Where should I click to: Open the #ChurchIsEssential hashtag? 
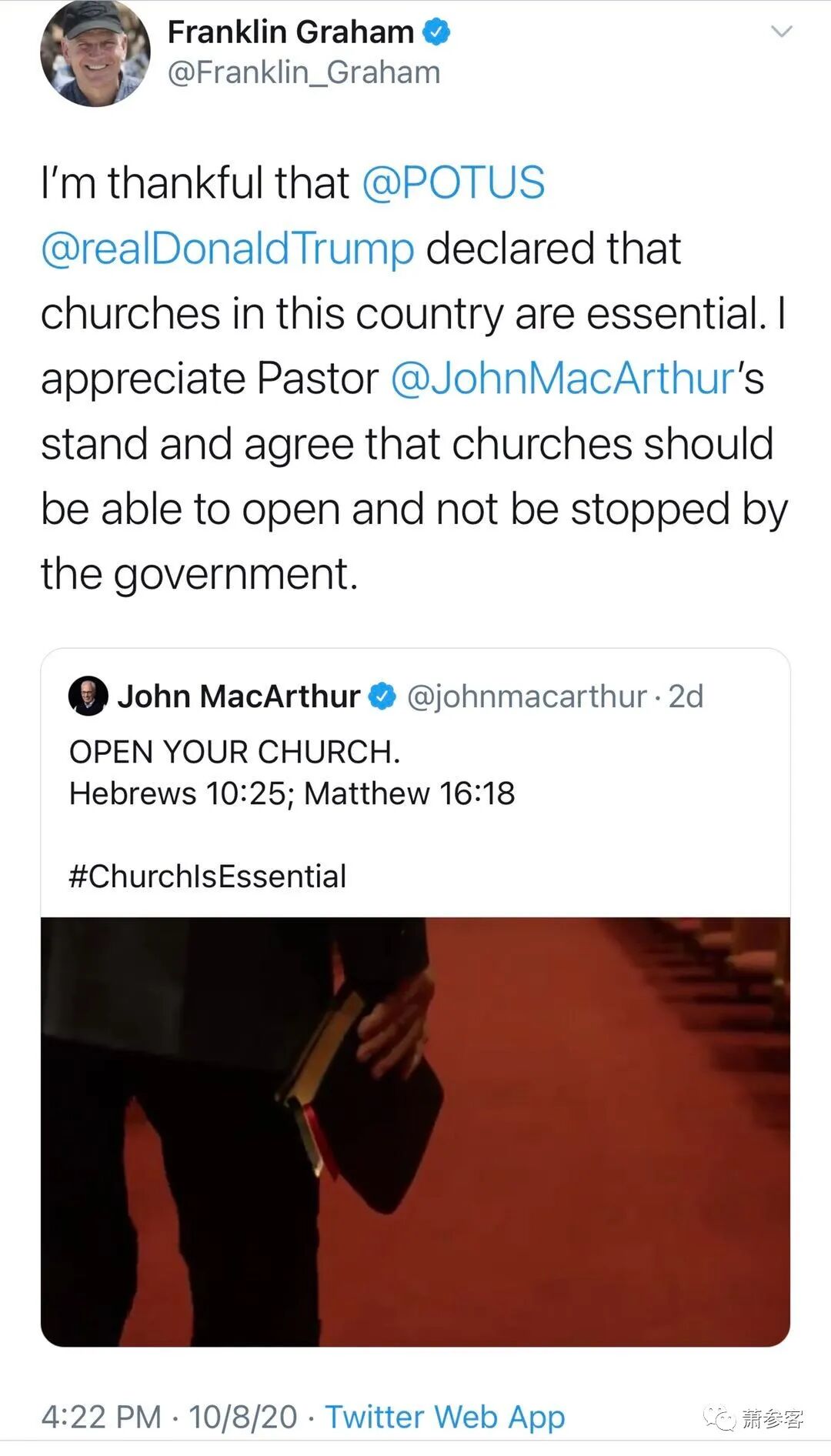208,877
